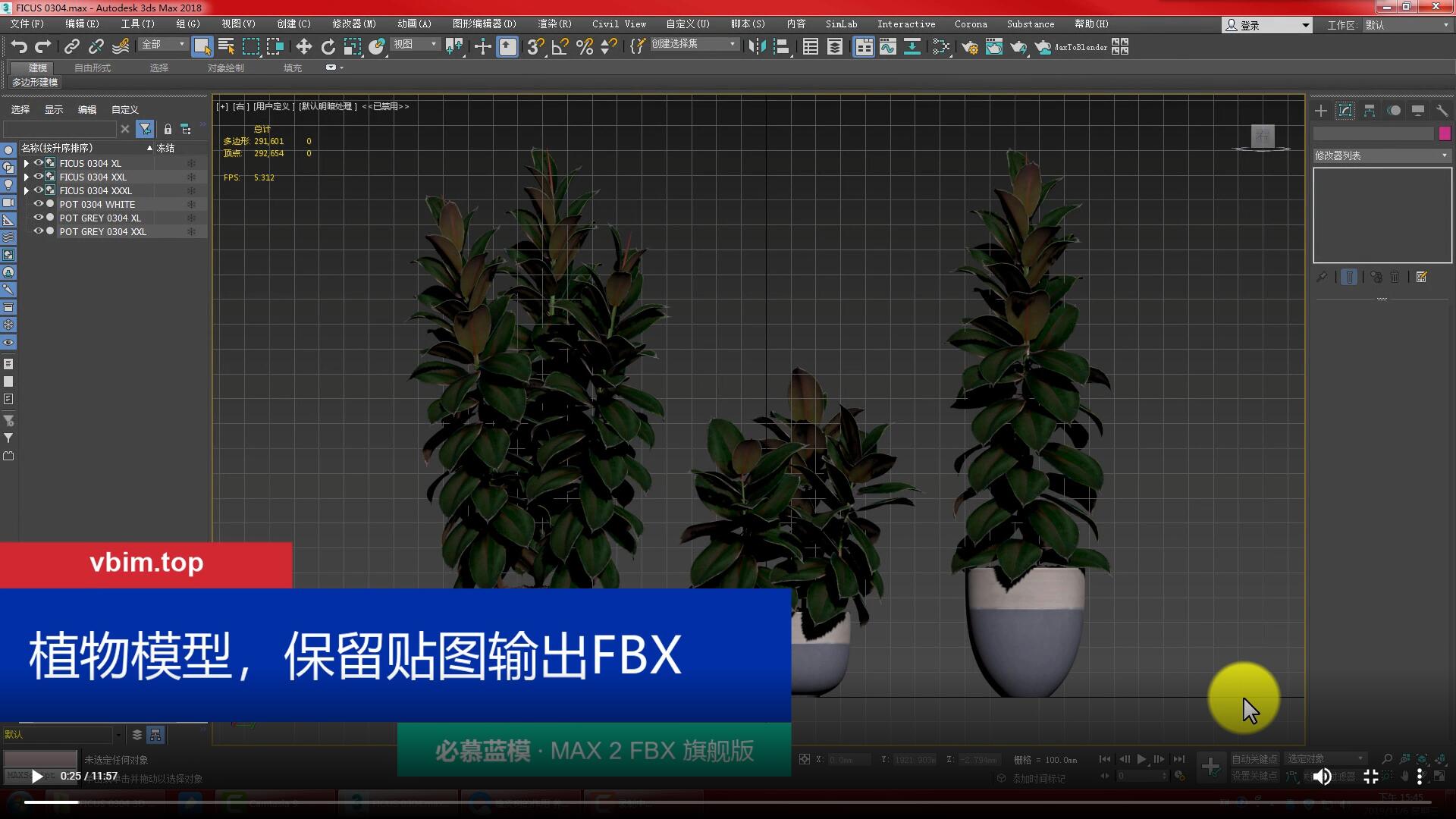Image resolution: width=1456 pixels, height=819 pixels.
Task: Open the Utilities wrench panel
Action: 1442,111
